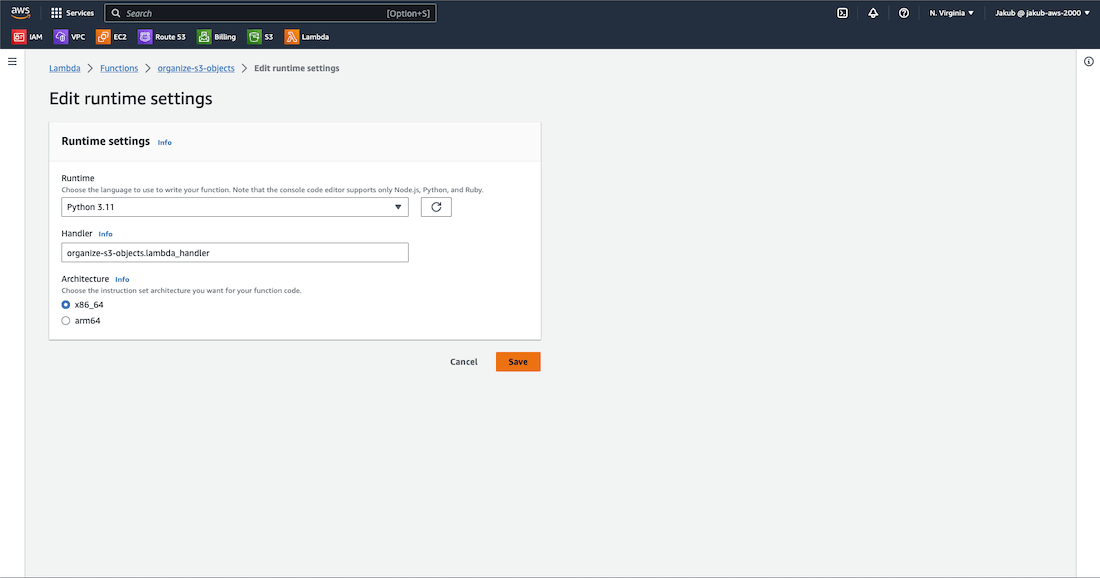
Task: Open the Services grid menu
Action: 72,13
